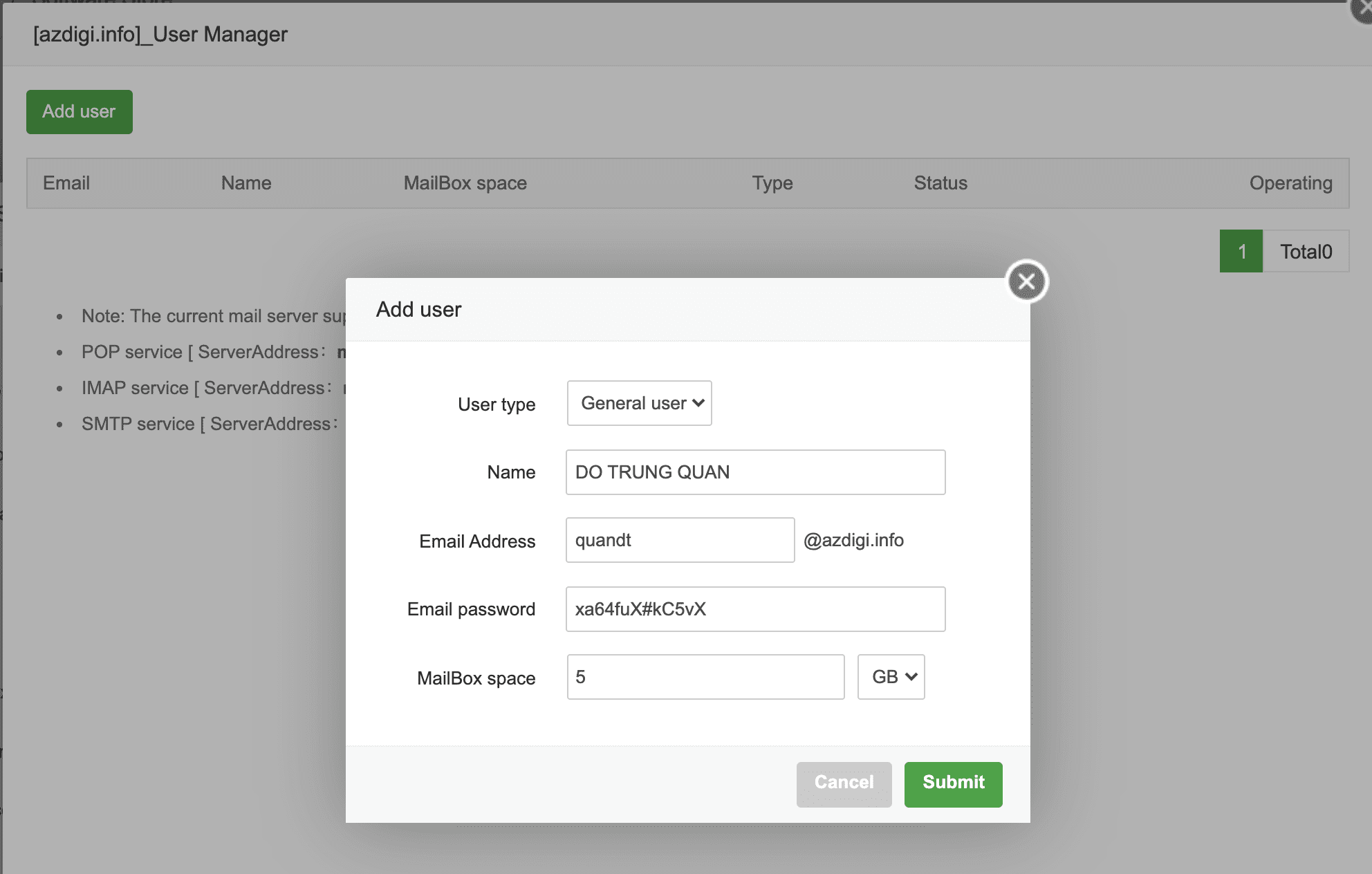The height and width of the screenshot is (874, 1372).
Task: Open the User type dropdown
Action: pyautogui.click(x=639, y=403)
